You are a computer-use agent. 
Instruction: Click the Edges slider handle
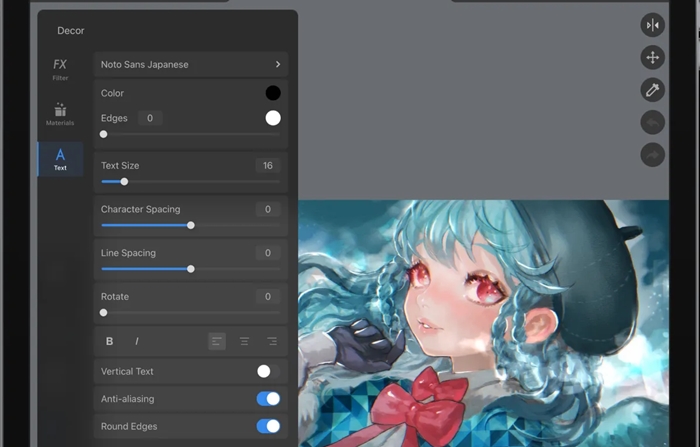tap(104, 134)
